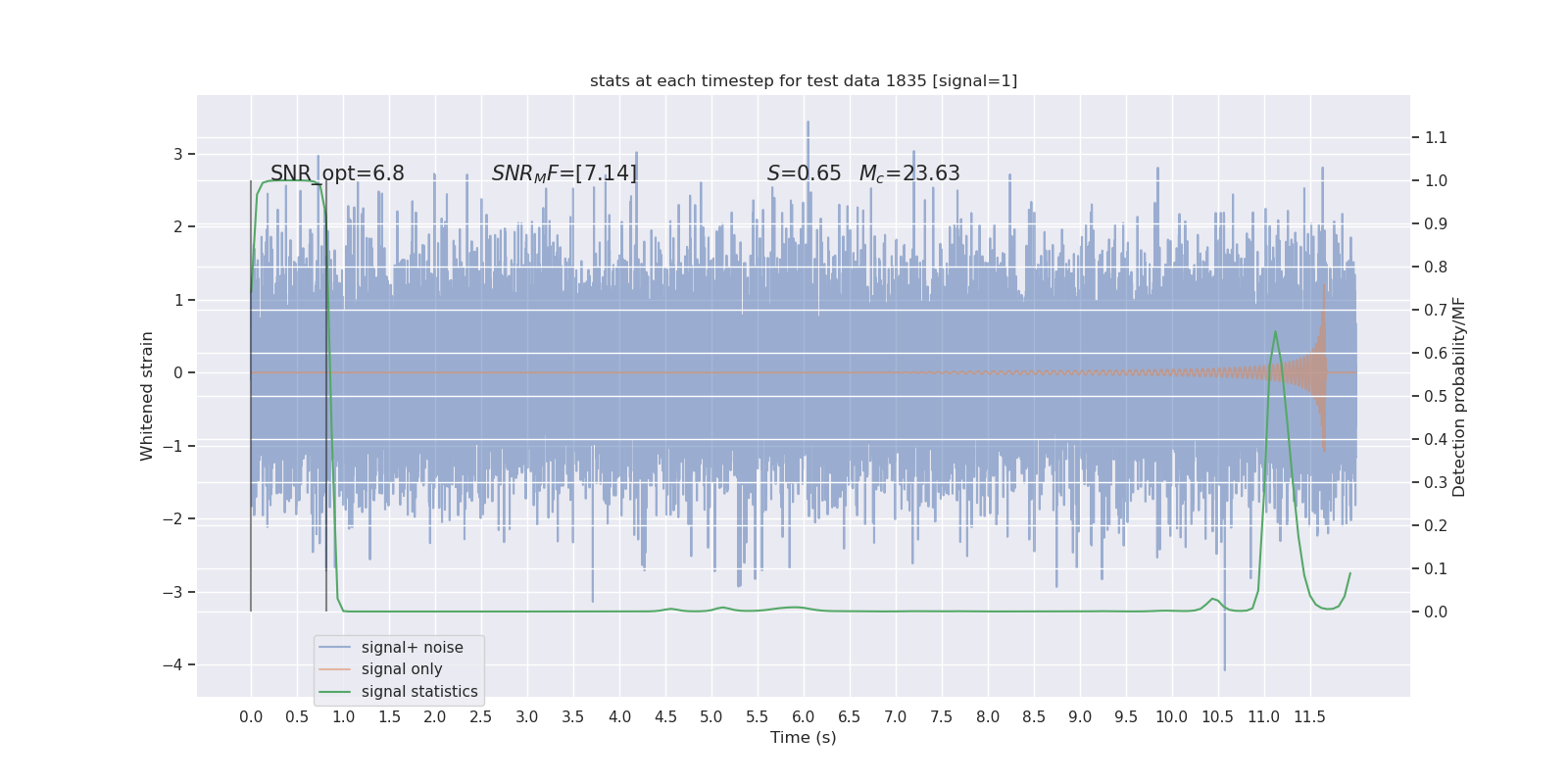Viewport: 1568px width, 784px height.
Task: Click the 'Whitened strain' y-axis label
Action: pos(147,396)
